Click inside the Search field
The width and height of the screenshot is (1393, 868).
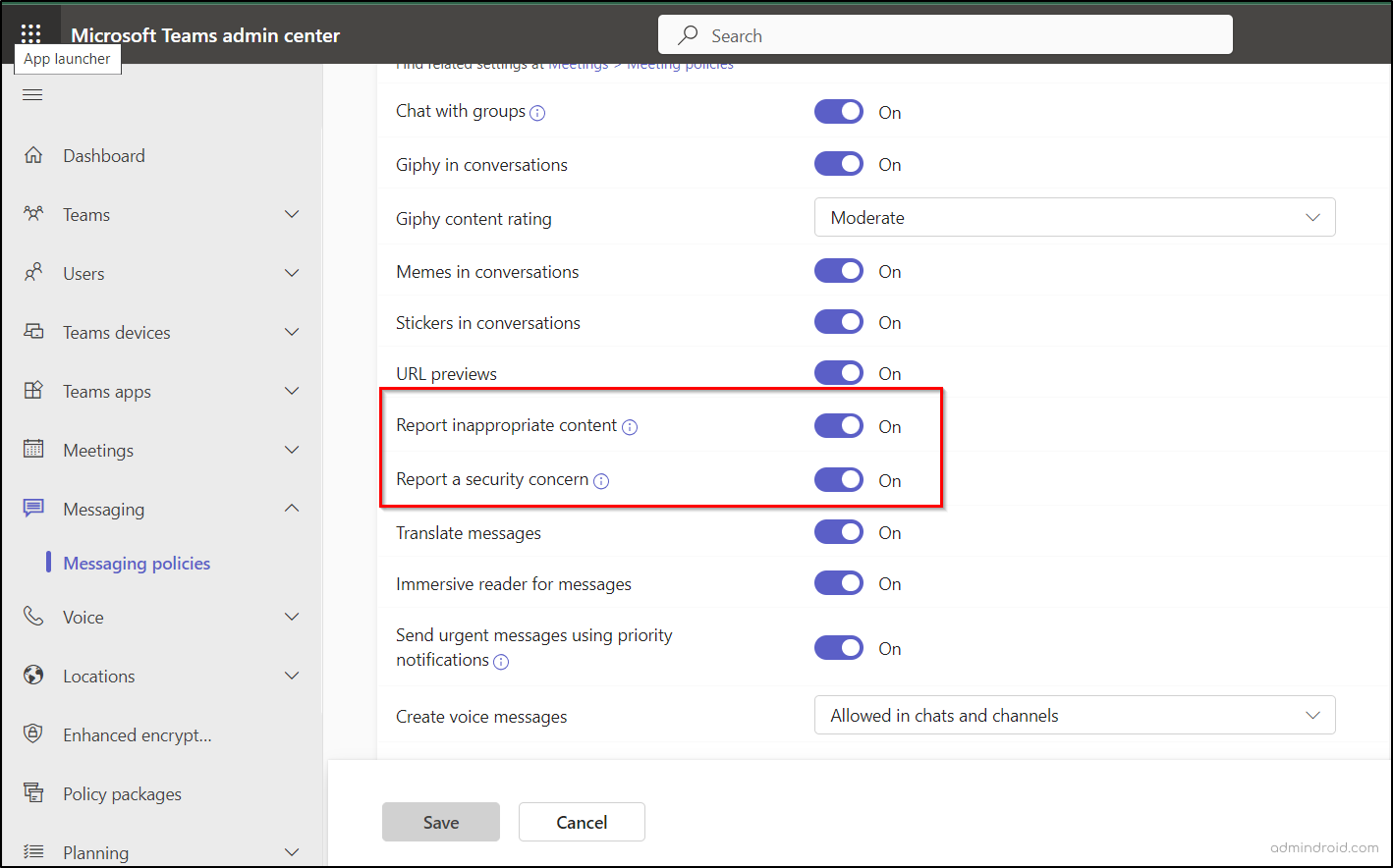[943, 33]
